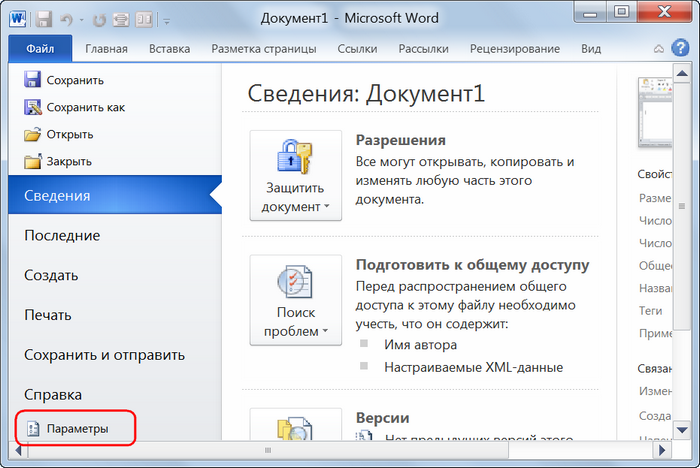Open the Рассылки tab

tap(423, 49)
